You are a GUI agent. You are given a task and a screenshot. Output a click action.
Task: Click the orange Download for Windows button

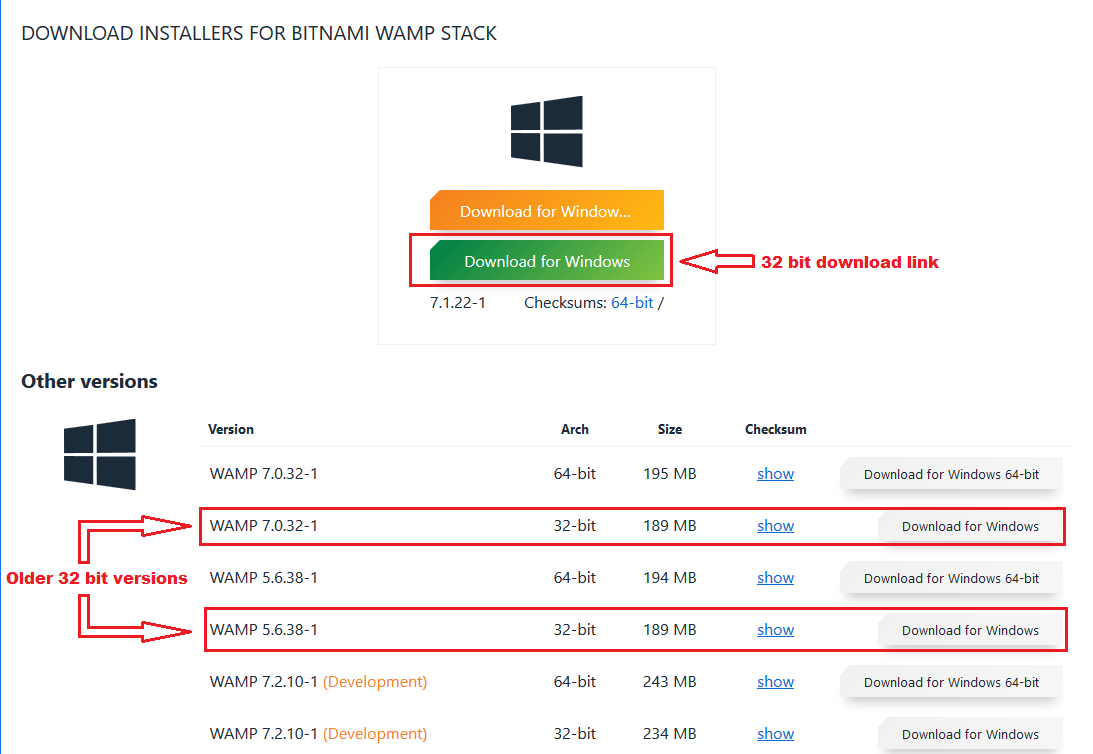(x=546, y=211)
